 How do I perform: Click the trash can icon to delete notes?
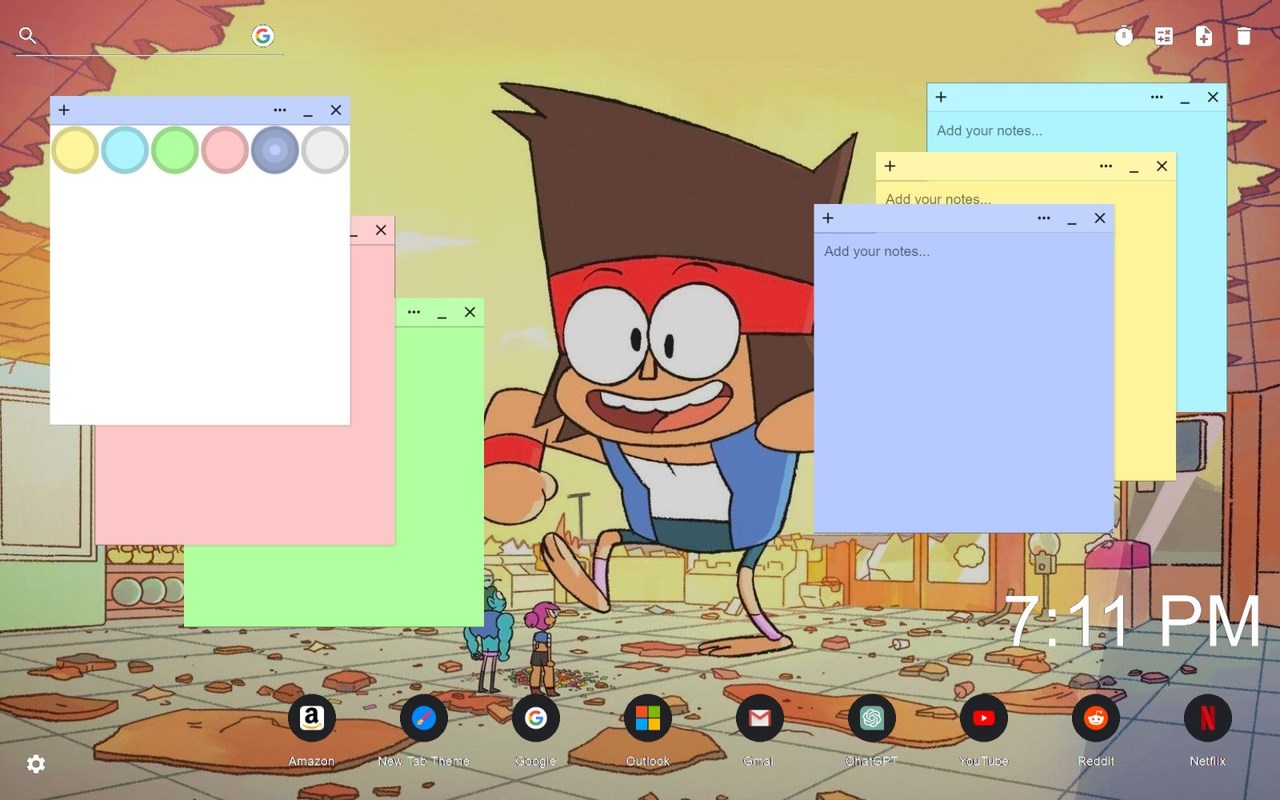click(1244, 36)
